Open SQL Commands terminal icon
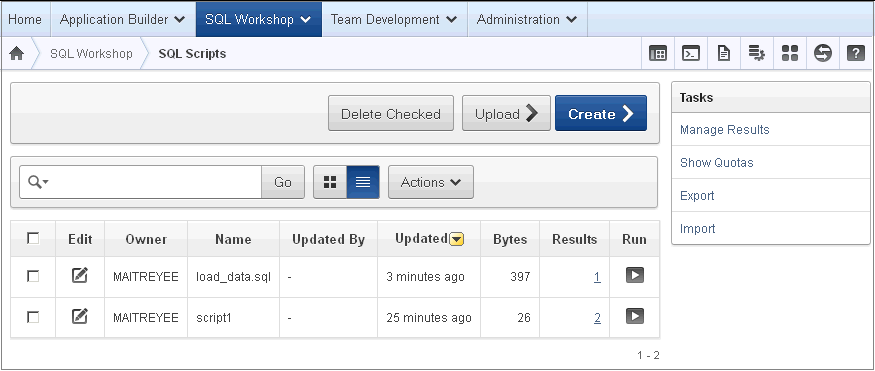This screenshot has height=371, width=875. pyautogui.click(x=691, y=54)
